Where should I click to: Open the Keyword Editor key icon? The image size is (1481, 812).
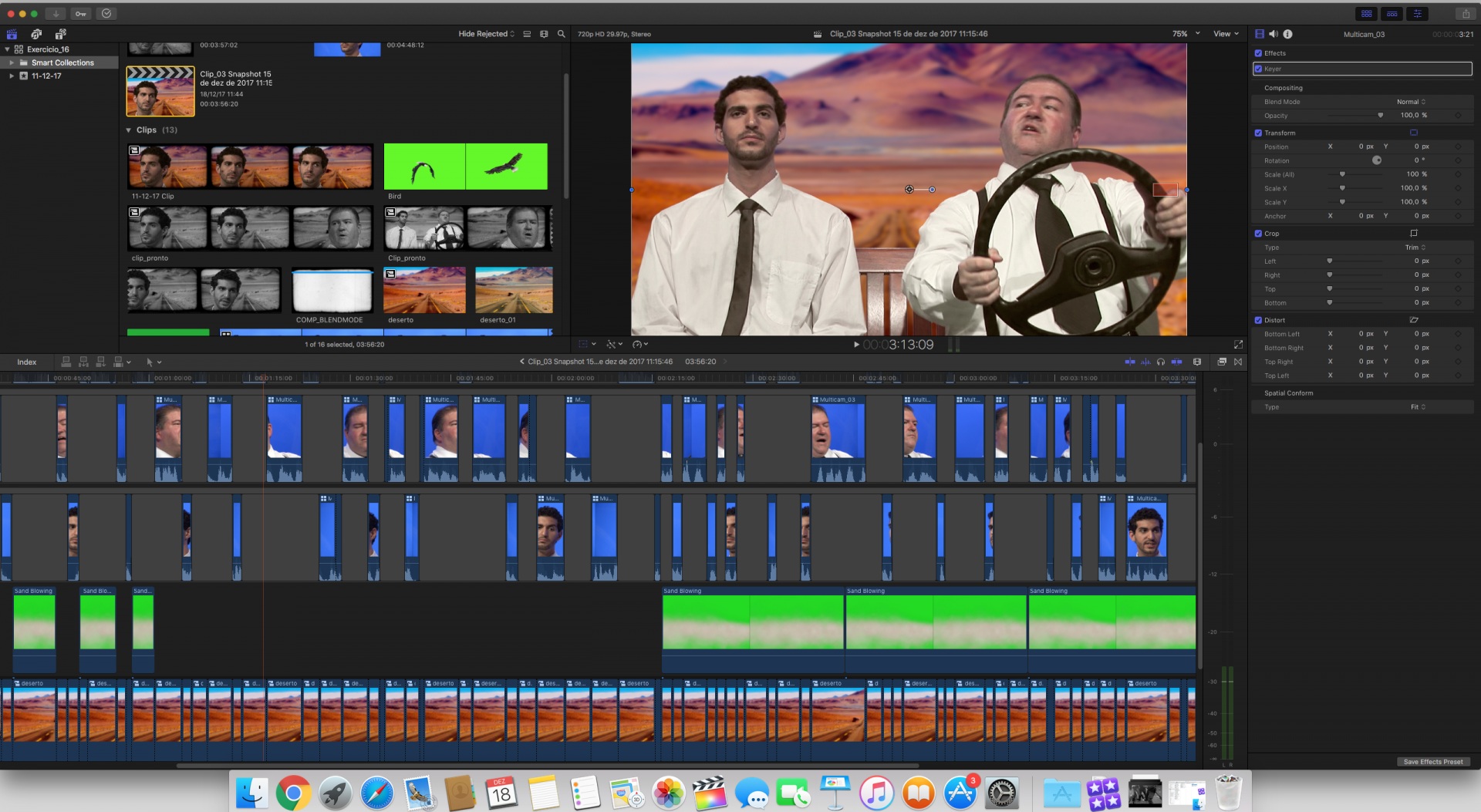81,14
